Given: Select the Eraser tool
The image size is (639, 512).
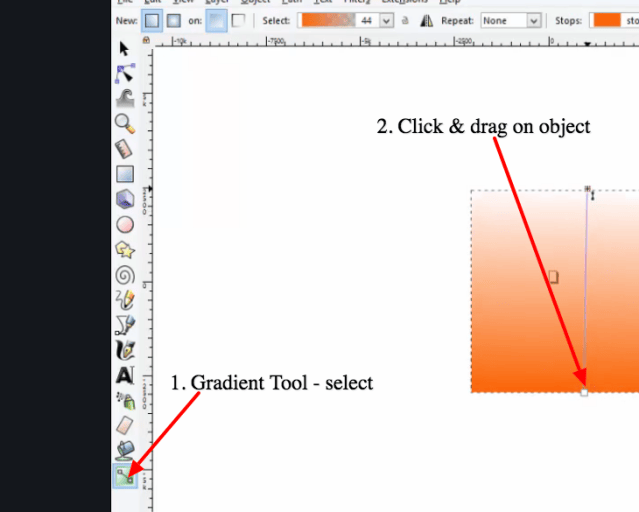Looking at the screenshot, I should [125, 426].
